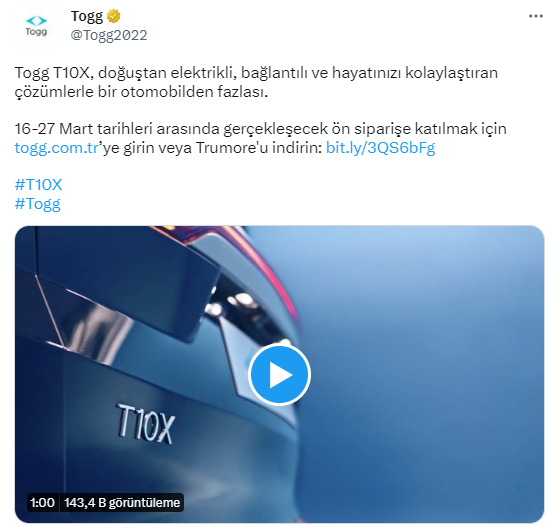Click the T10X emblem in the video thumbnail
The image size is (560, 531).
(145, 424)
